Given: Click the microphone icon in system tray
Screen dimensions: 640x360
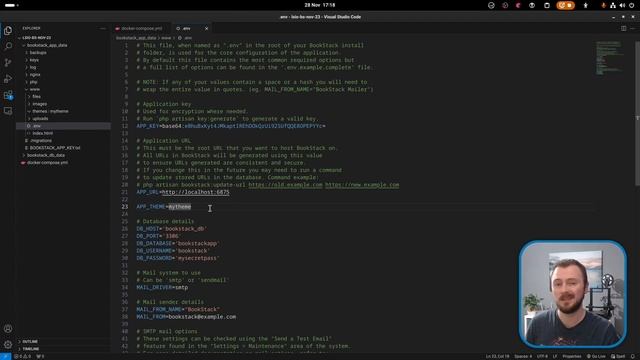Looking at the screenshot, I should point(603,5).
